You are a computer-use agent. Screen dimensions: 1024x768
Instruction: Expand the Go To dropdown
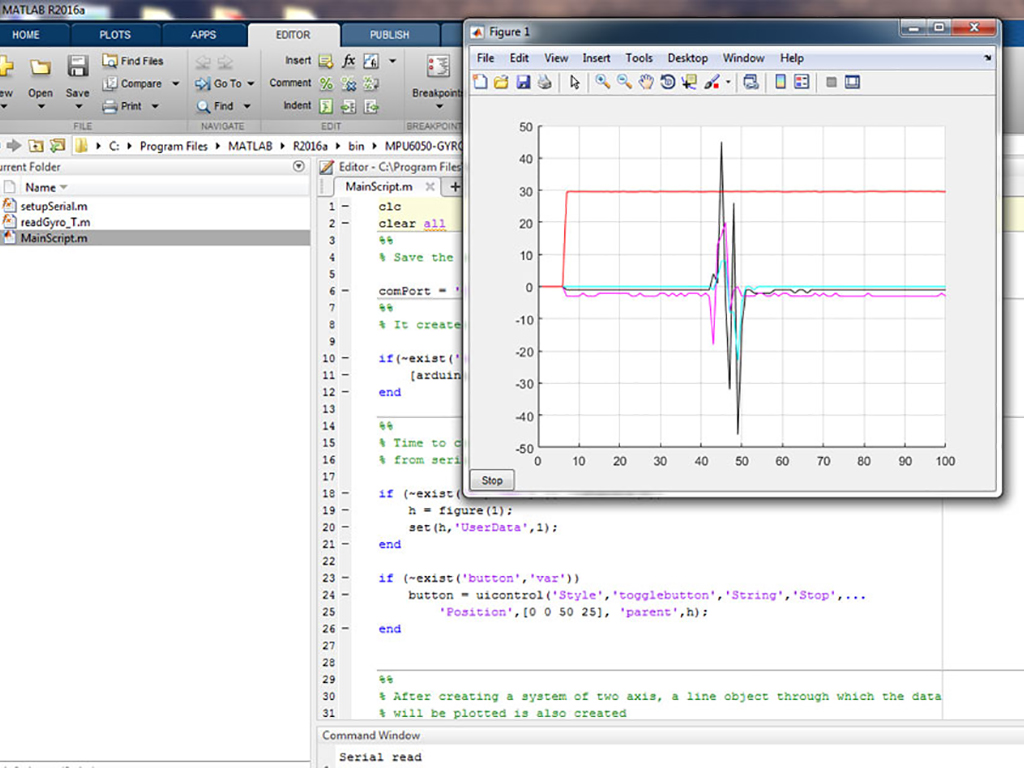[x=251, y=84]
